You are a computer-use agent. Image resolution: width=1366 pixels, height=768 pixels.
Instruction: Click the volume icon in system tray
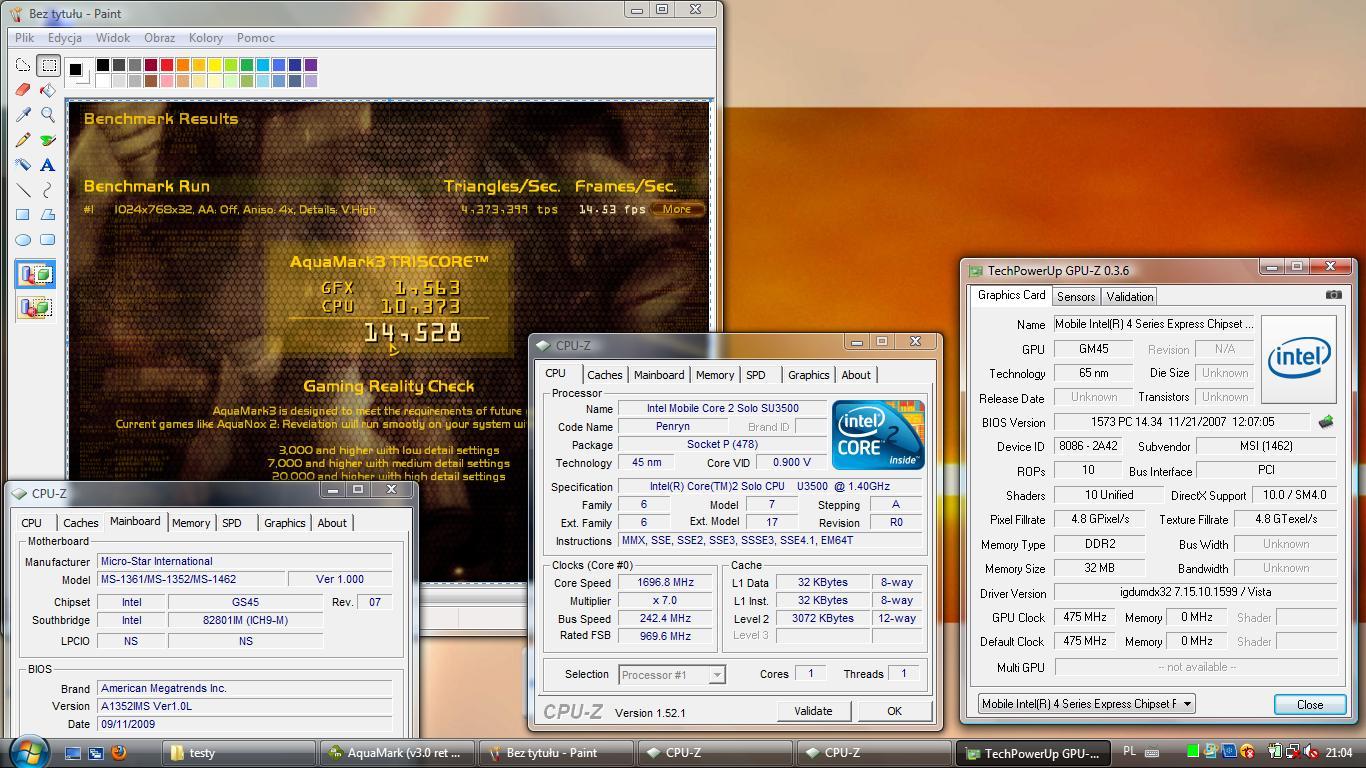tap(1311, 753)
